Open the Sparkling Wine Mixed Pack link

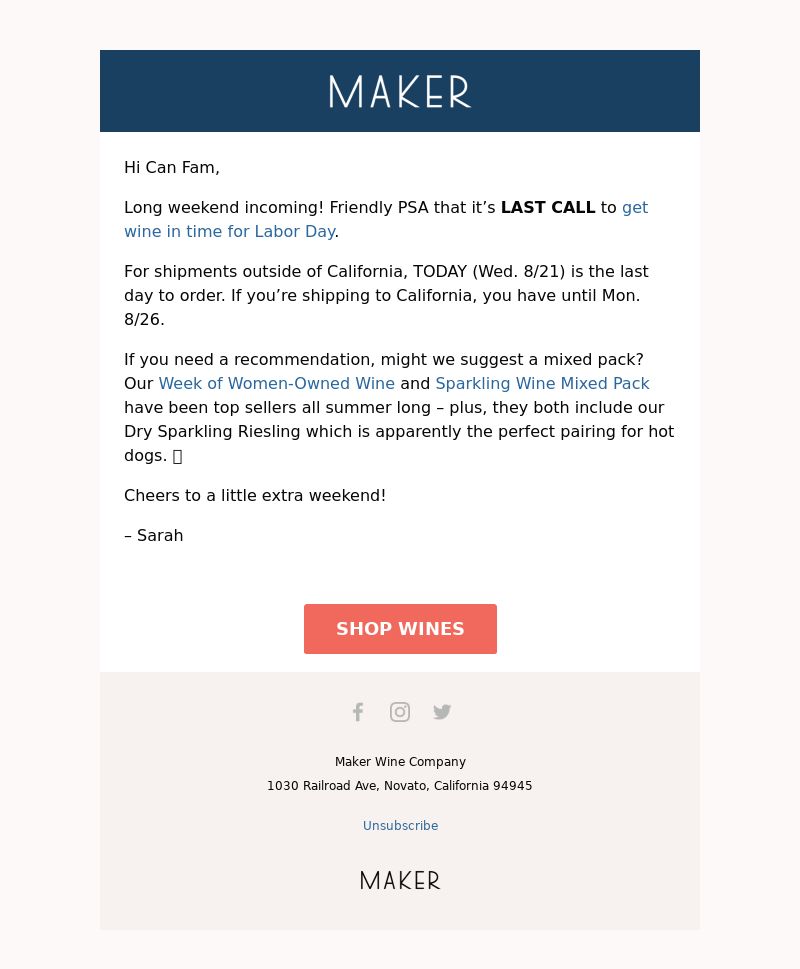click(x=542, y=384)
